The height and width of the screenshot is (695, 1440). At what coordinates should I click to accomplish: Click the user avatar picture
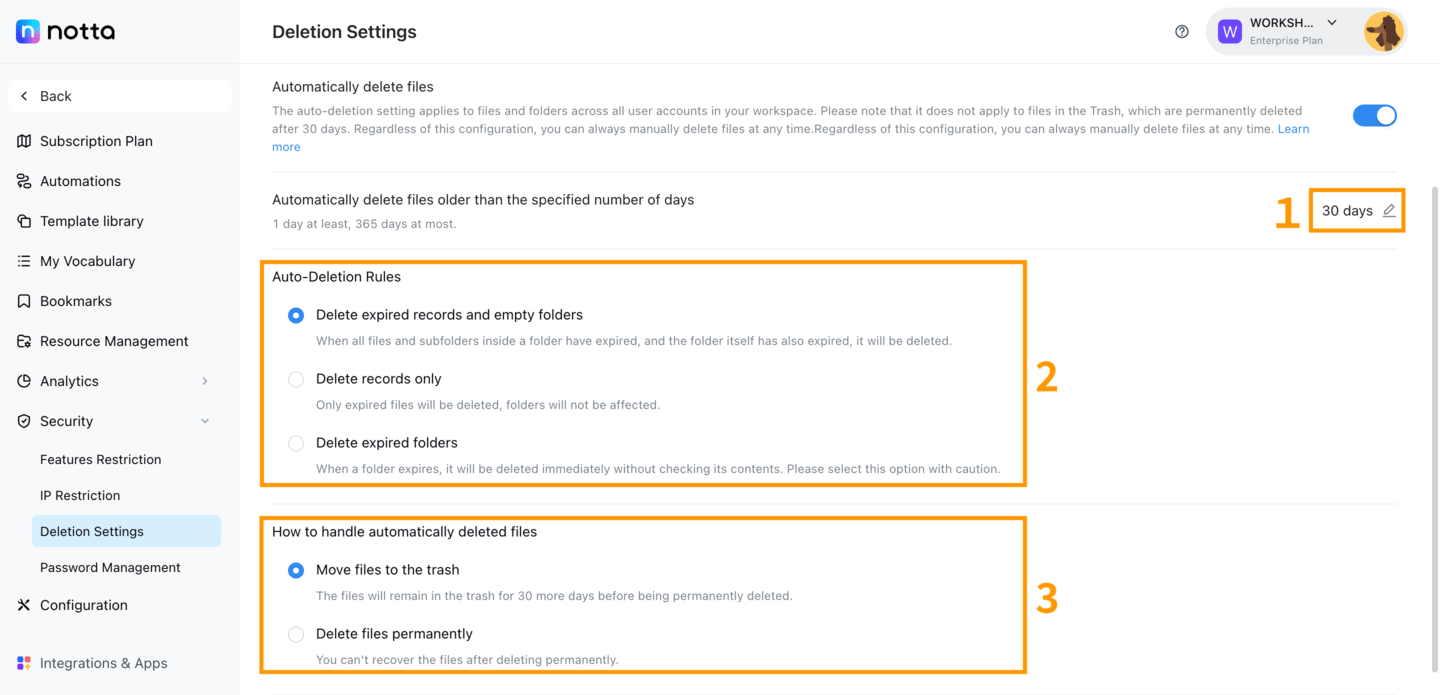(1384, 32)
